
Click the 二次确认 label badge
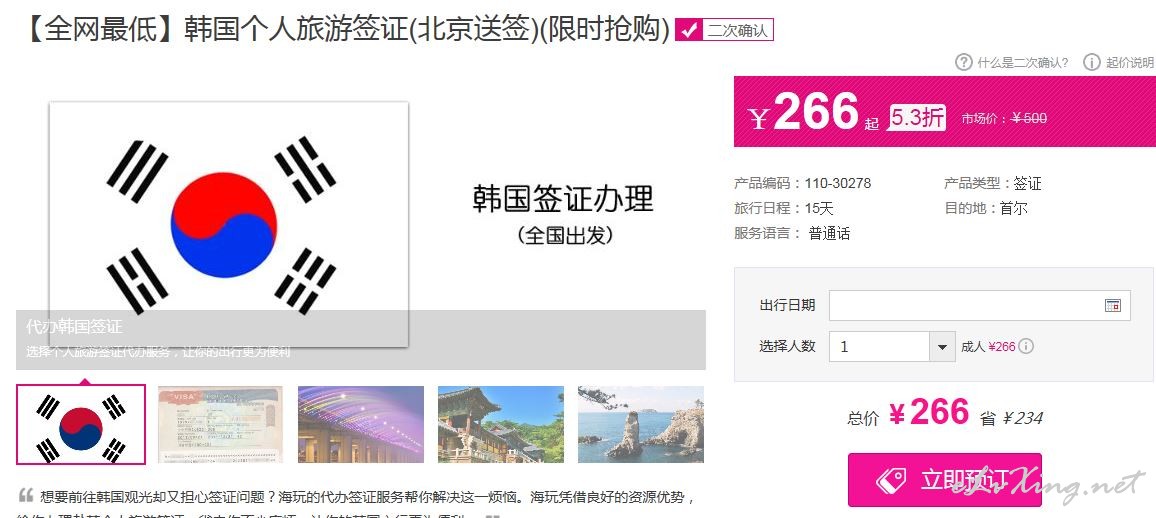tap(724, 30)
